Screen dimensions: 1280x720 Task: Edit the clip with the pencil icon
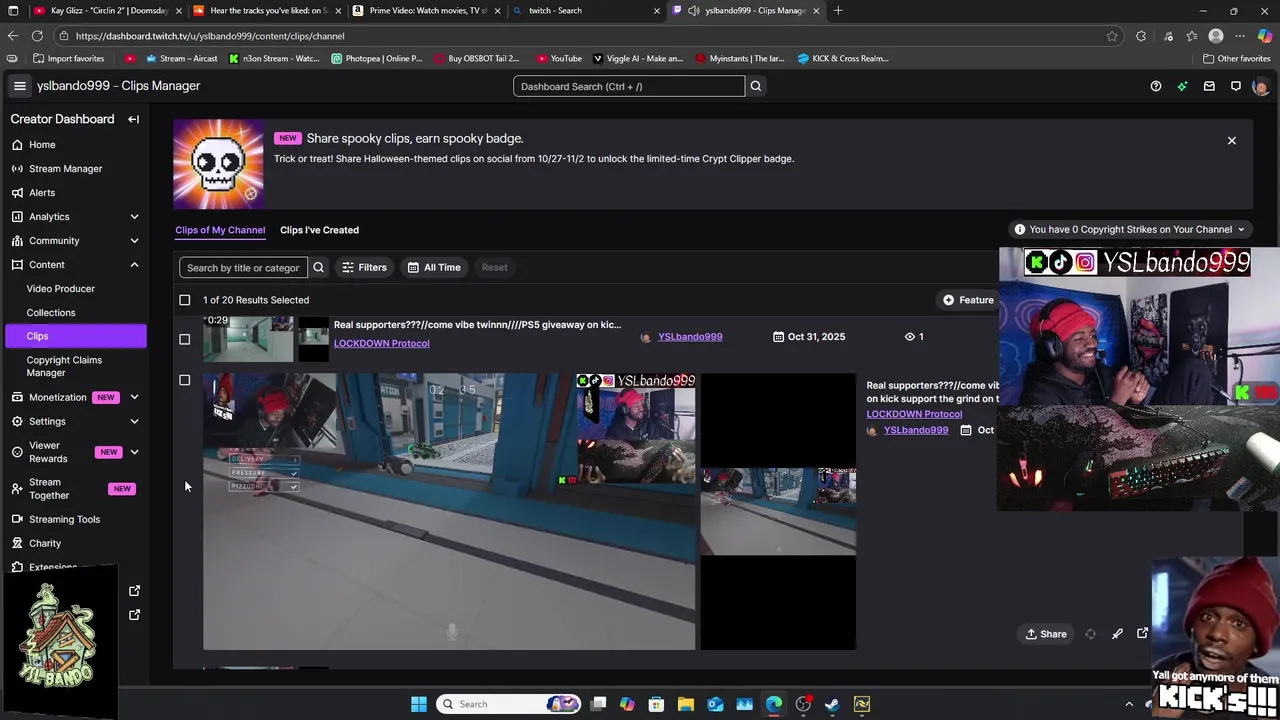1117,634
